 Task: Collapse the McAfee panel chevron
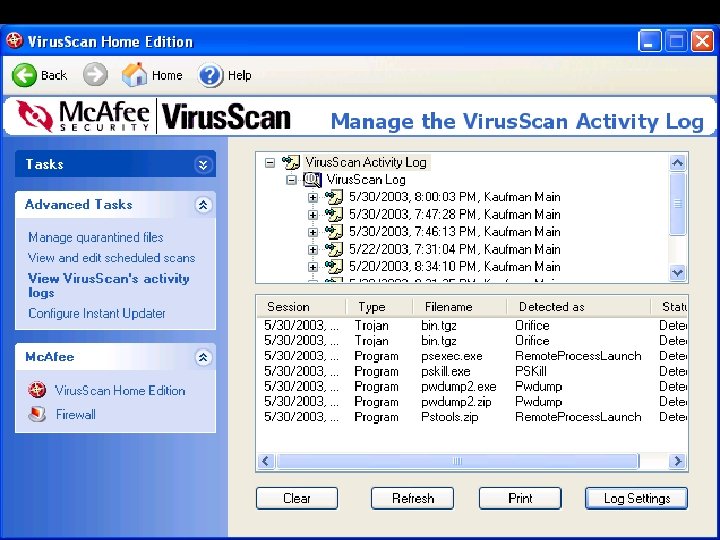coord(203,357)
